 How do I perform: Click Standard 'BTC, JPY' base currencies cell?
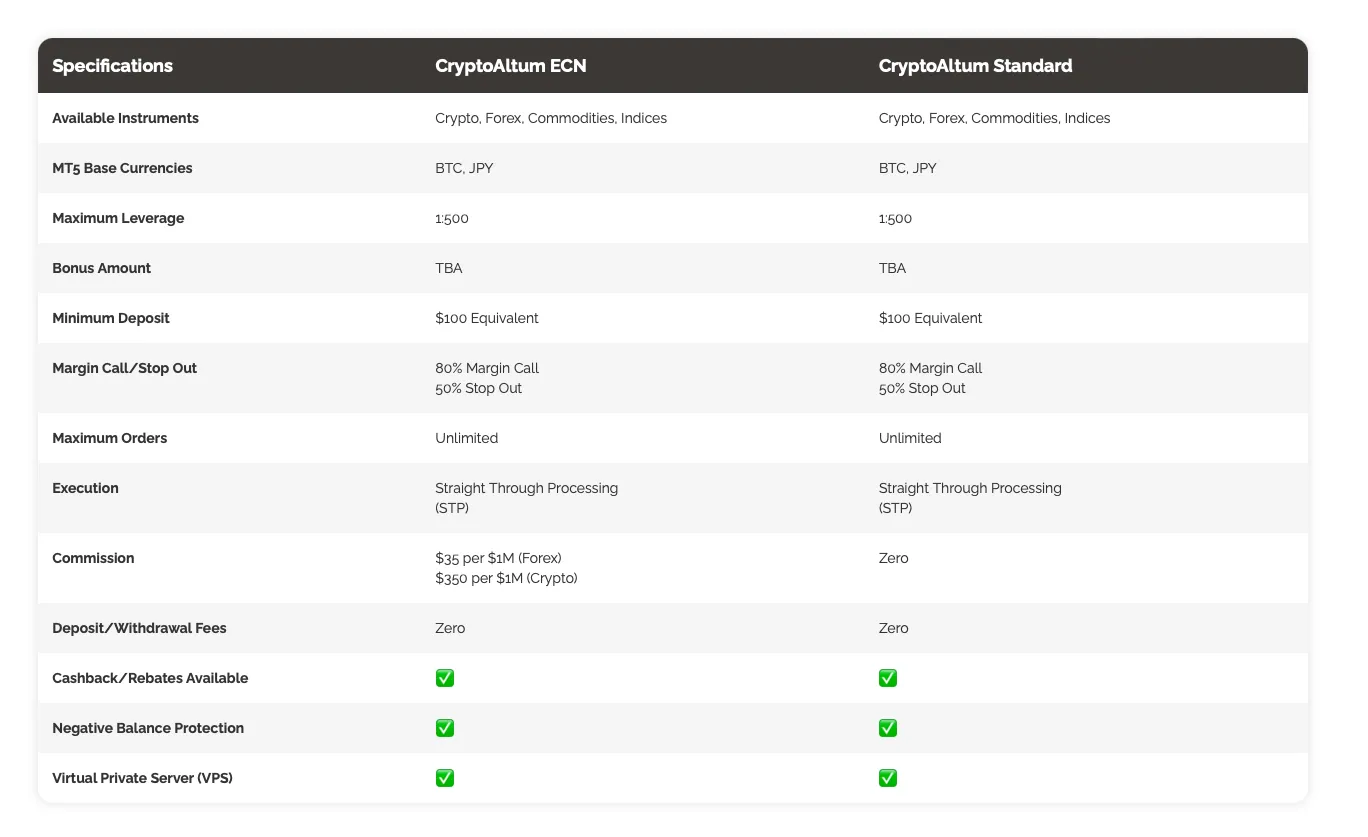pos(908,168)
